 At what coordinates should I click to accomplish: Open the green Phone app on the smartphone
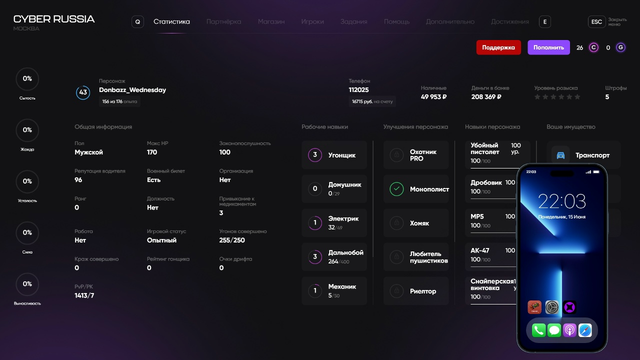[538, 330]
